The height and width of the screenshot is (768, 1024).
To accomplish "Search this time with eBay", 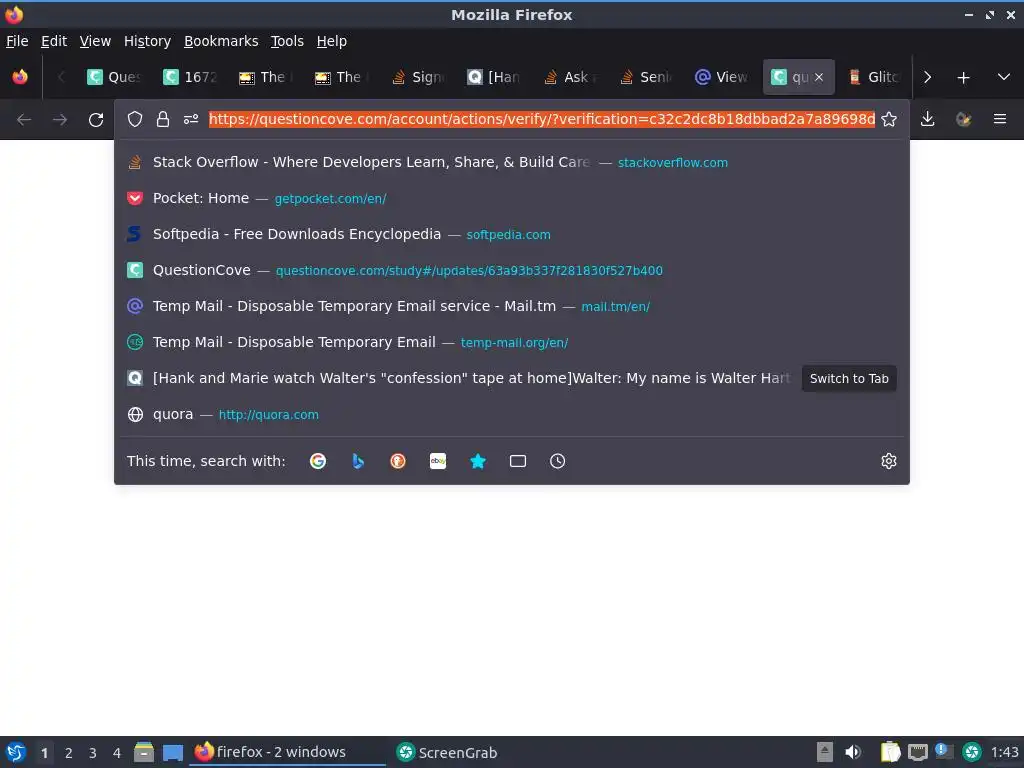I will pyautogui.click(x=438, y=461).
